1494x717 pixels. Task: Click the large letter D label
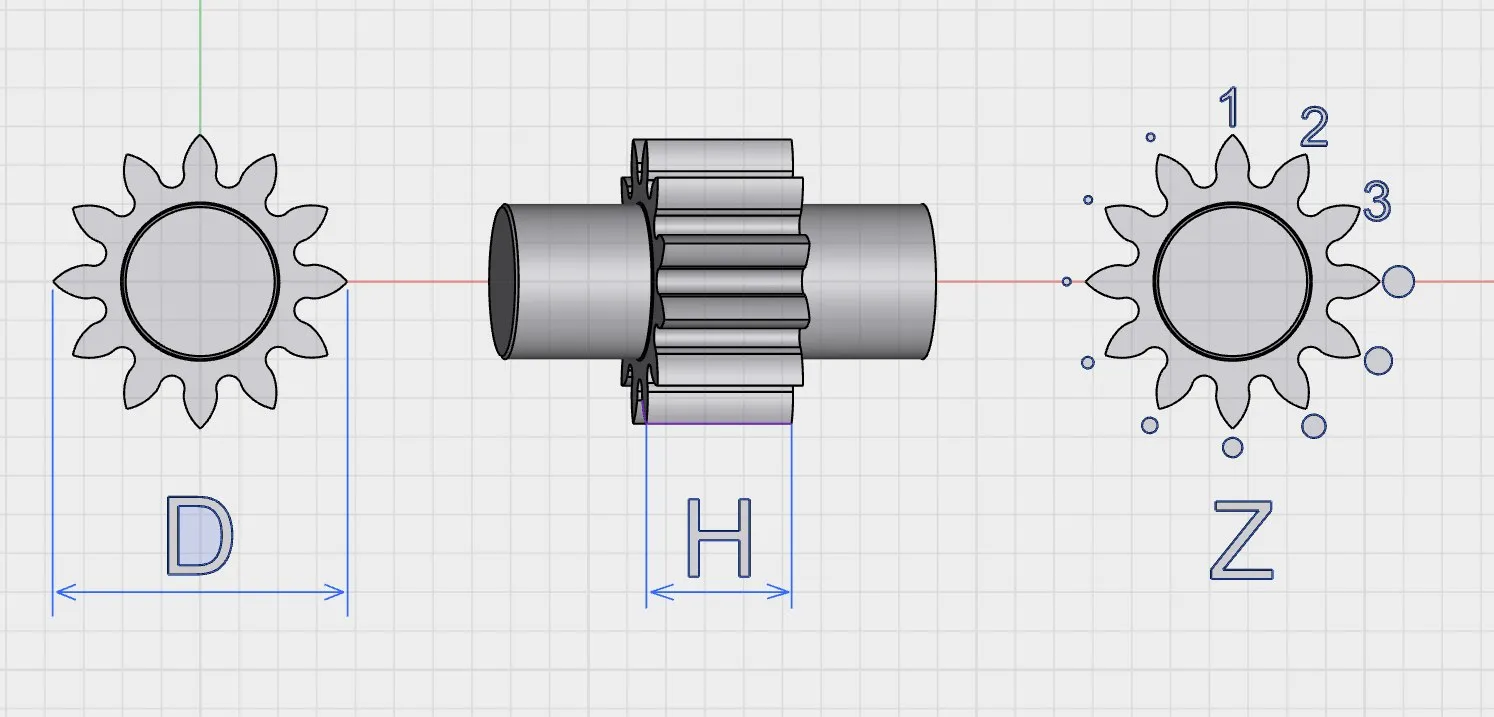(199, 537)
